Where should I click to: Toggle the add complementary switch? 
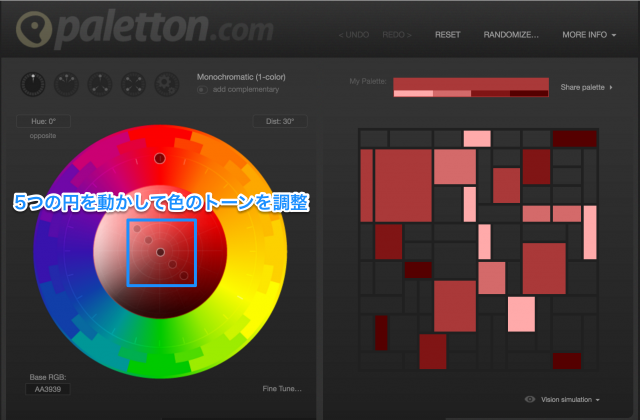[202, 90]
